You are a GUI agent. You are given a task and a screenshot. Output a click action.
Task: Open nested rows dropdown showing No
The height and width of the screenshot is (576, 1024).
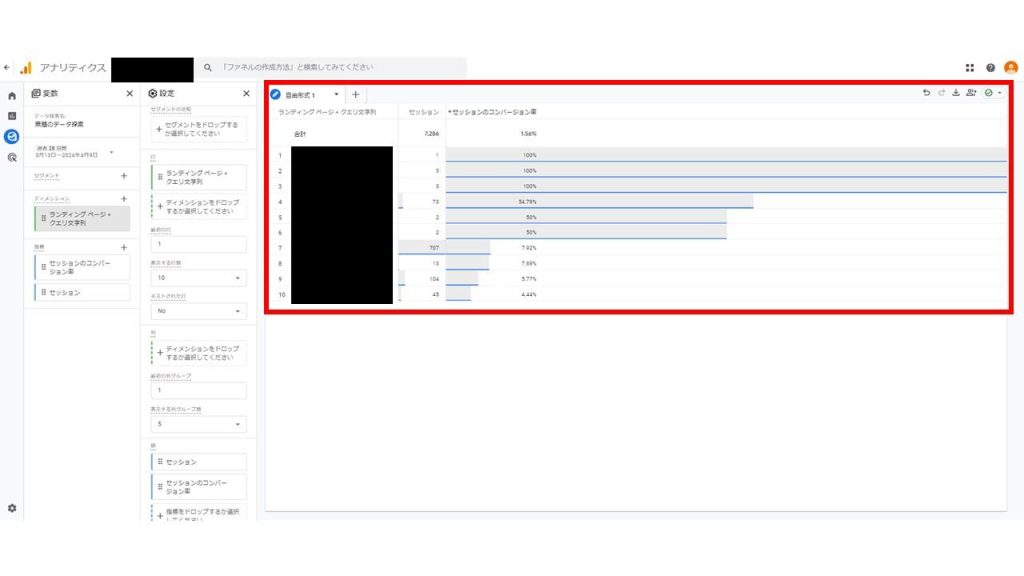199,311
